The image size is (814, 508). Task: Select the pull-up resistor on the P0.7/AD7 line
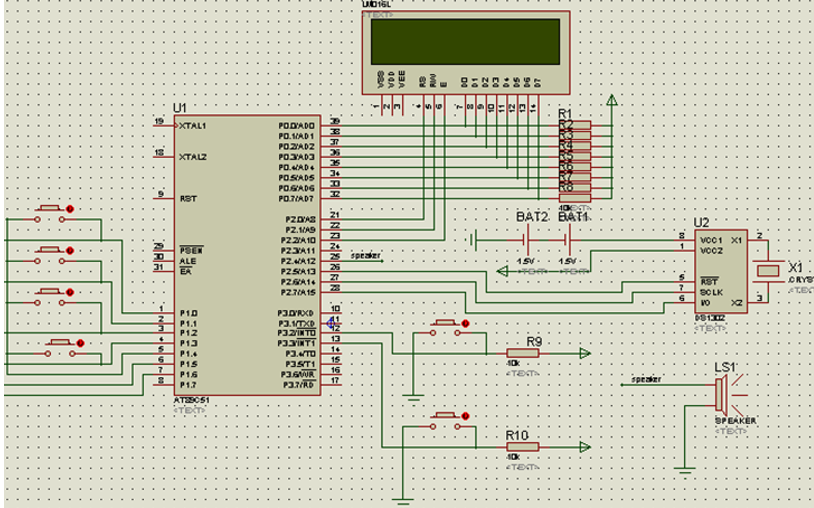pos(575,198)
